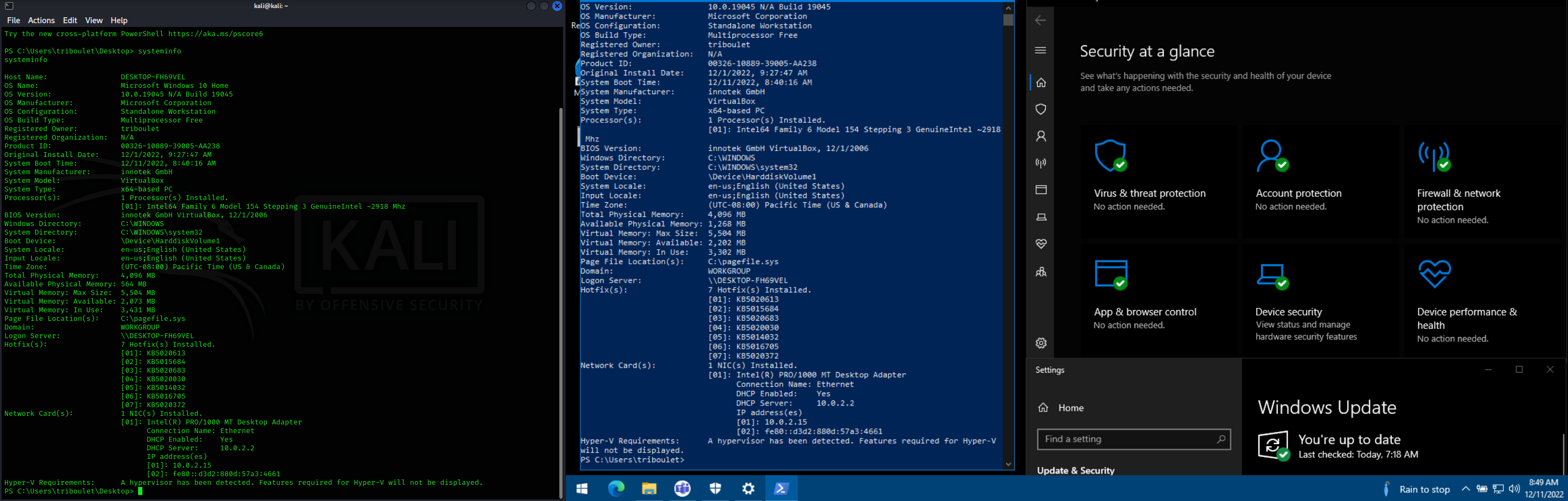Click the Home icon in Windows Security sidebar
The width and height of the screenshot is (1568, 501).
click(x=1041, y=82)
